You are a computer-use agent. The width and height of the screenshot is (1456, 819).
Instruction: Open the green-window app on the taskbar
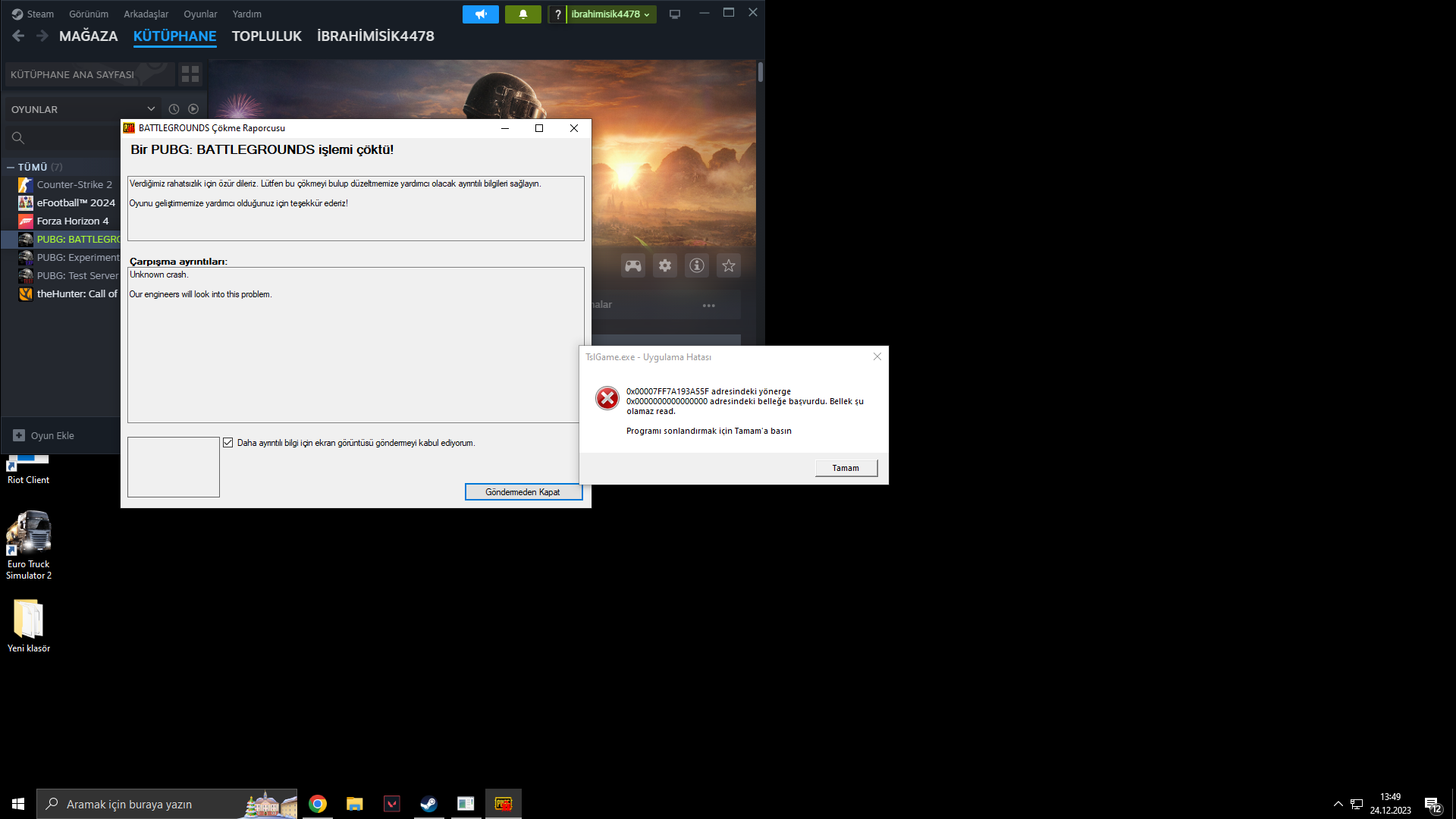(466, 804)
